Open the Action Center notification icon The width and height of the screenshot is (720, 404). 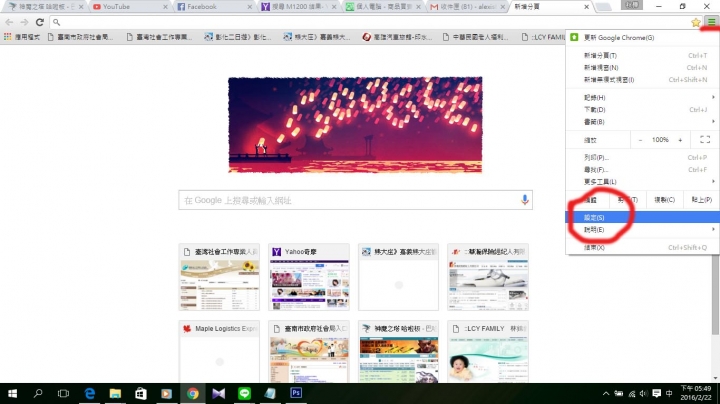(x=657, y=393)
